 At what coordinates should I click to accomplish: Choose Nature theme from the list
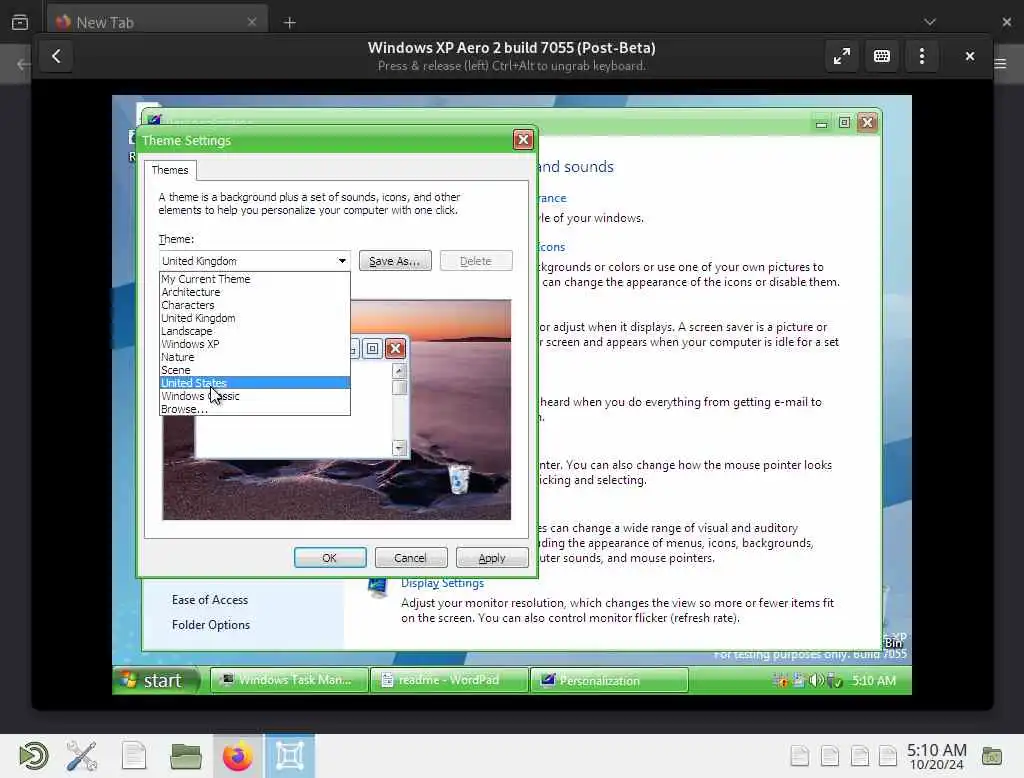click(x=255, y=357)
